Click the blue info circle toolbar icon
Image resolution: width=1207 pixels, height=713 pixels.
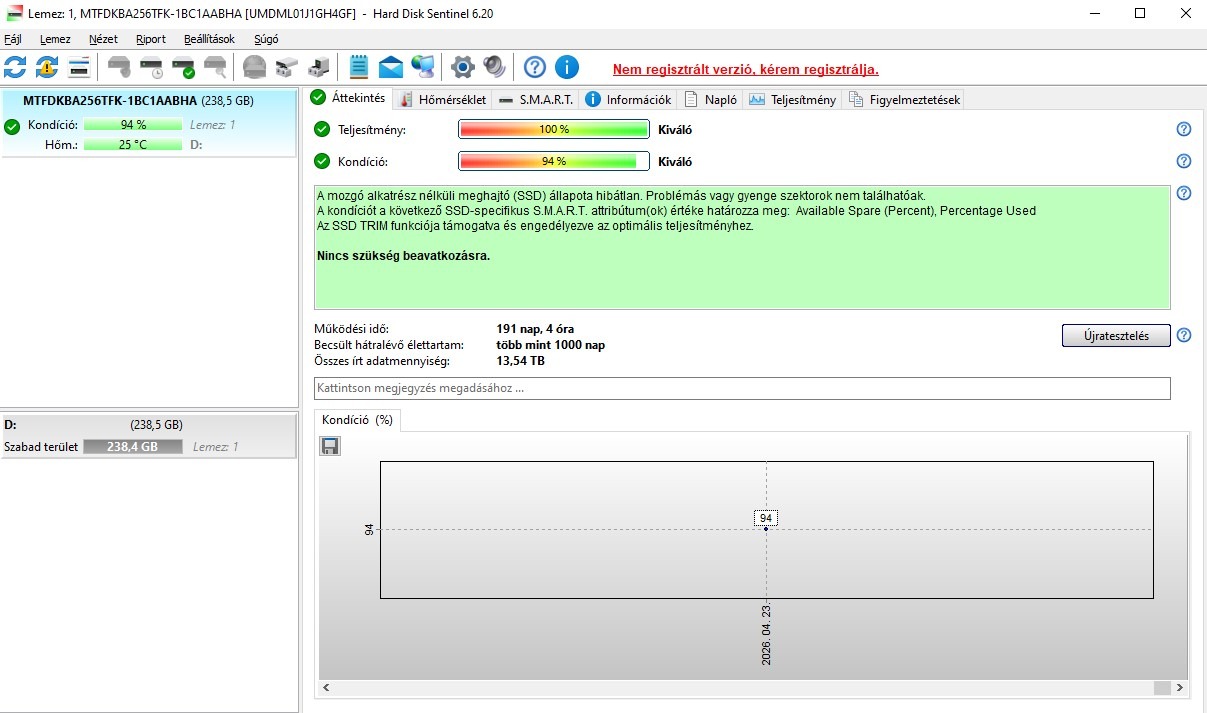tap(567, 67)
